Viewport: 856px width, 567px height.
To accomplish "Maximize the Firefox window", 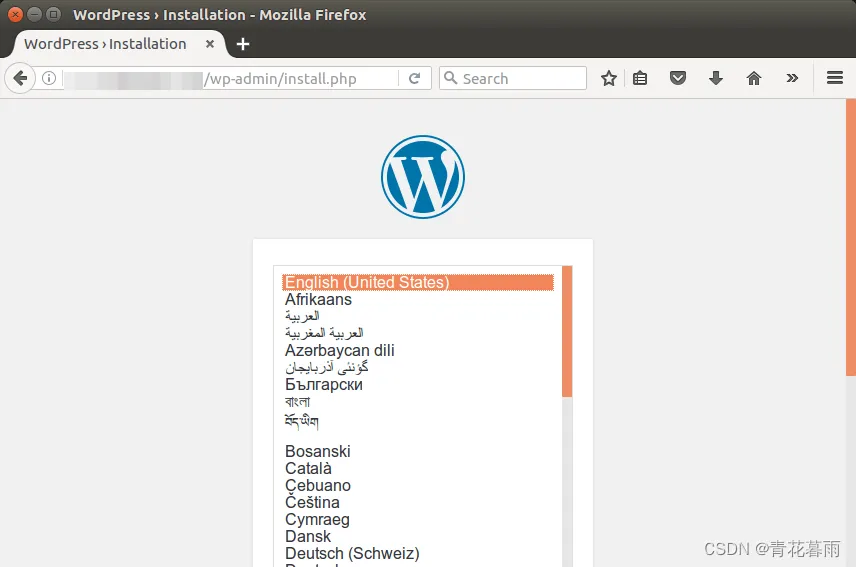I will [x=54, y=15].
